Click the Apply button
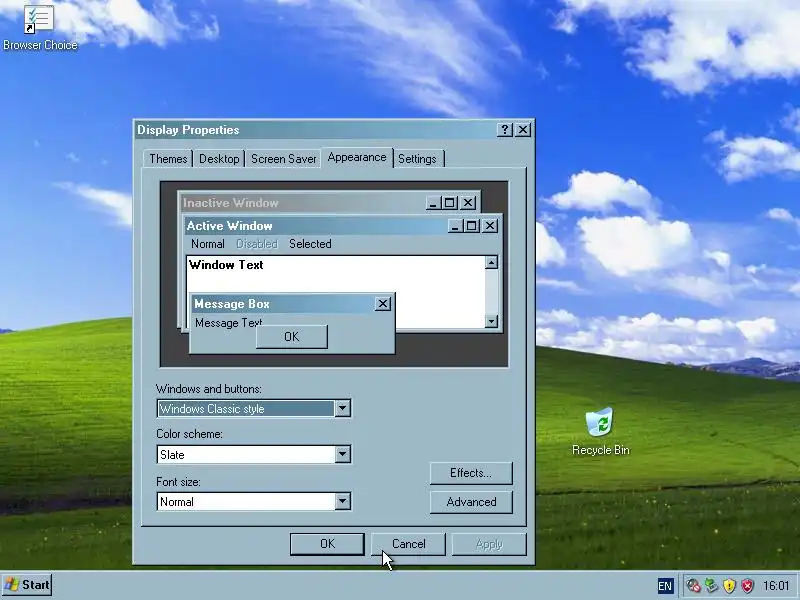This screenshot has height=600, width=800. (x=489, y=544)
